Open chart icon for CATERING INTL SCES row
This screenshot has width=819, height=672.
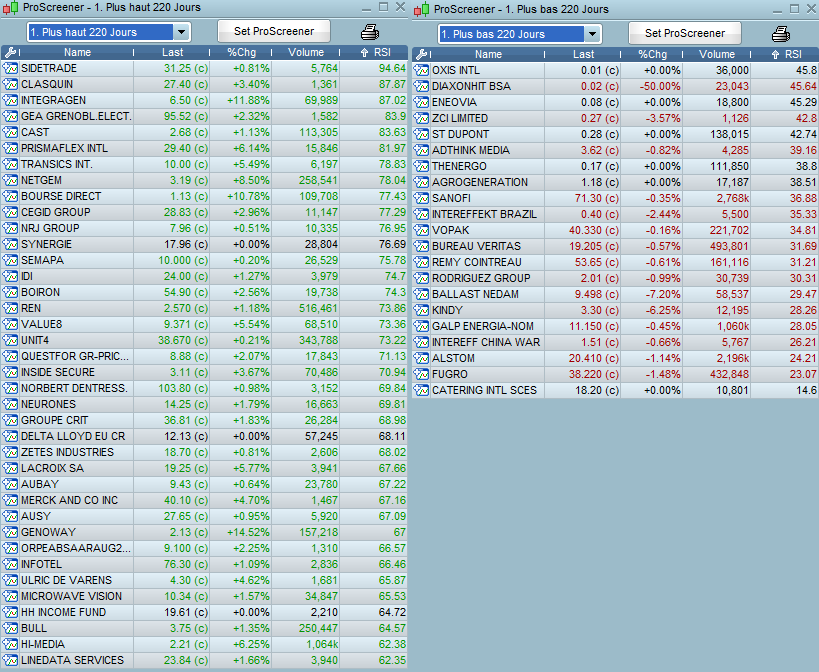[x=421, y=391]
